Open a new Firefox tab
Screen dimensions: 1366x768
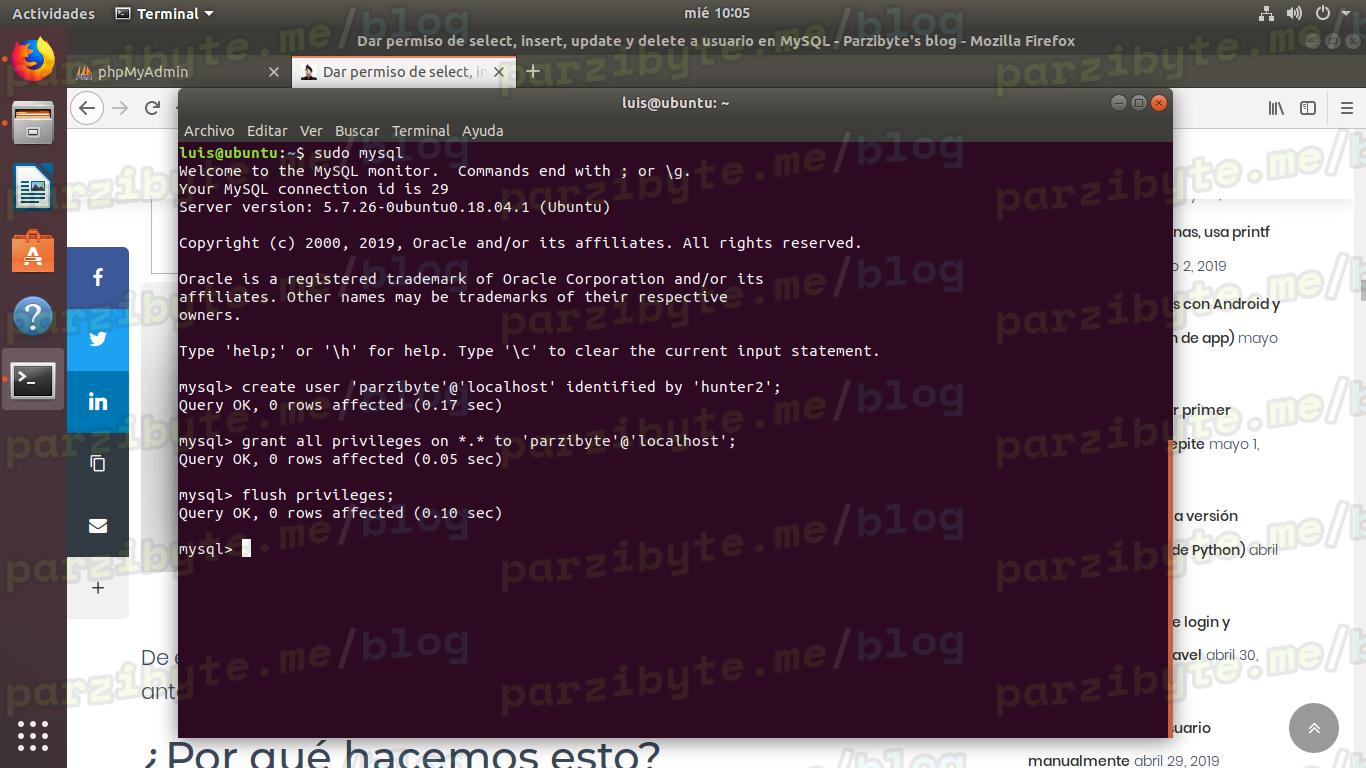[533, 71]
